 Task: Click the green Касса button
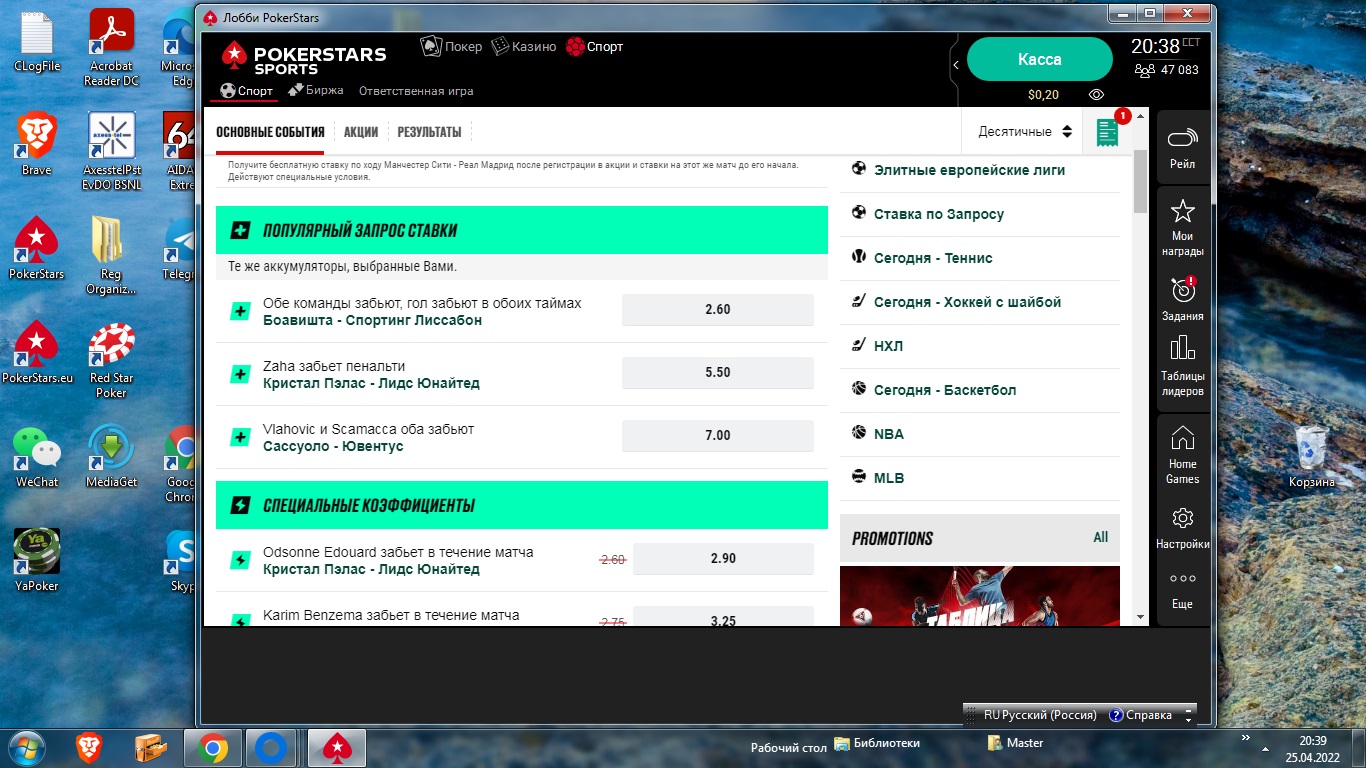(x=1040, y=59)
